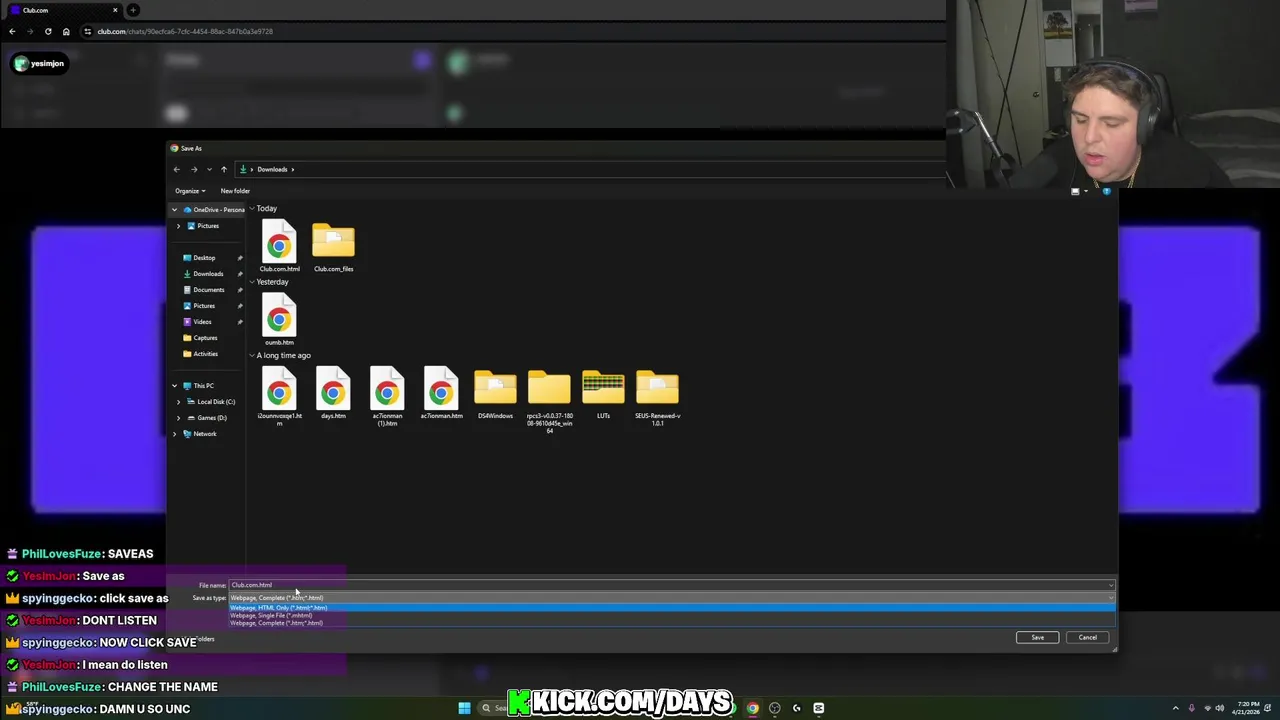This screenshot has width=1280, height=720.
Task: Select the DS4Windows folder
Action: 495,393
